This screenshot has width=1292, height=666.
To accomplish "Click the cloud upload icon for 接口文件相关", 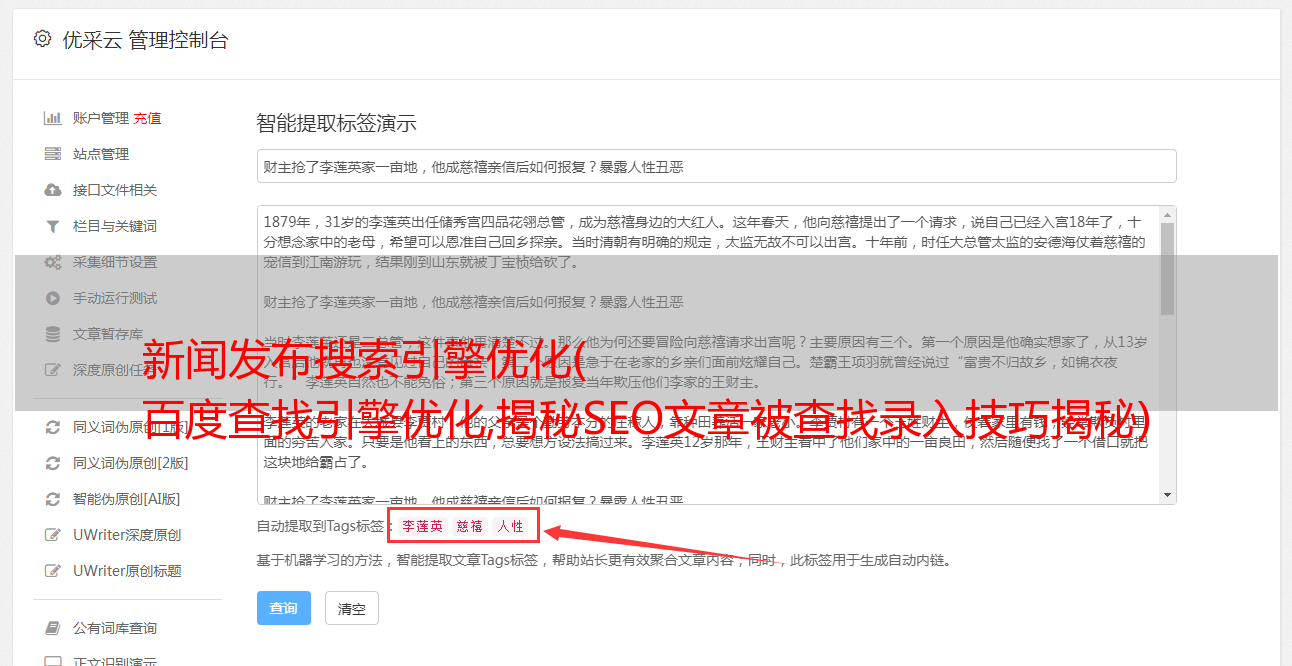I will [x=53, y=190].
